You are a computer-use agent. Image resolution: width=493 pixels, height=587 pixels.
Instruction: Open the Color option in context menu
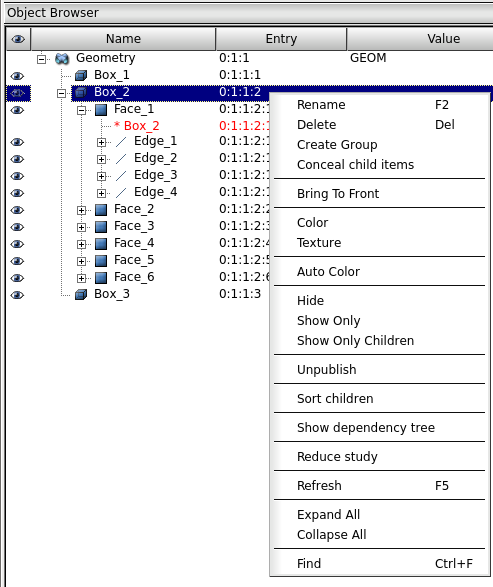313,223
